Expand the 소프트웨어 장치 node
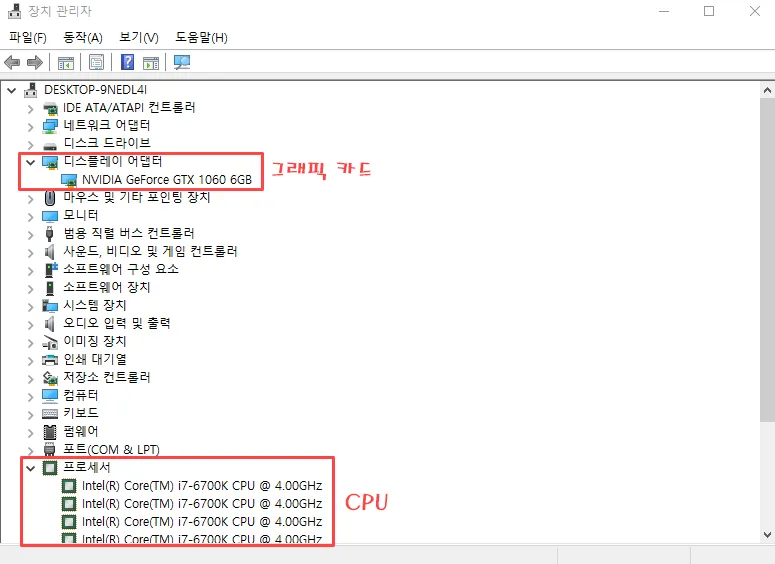Image resolution: width=775 pixels, height=564 pixels. (x=31, y=289)
